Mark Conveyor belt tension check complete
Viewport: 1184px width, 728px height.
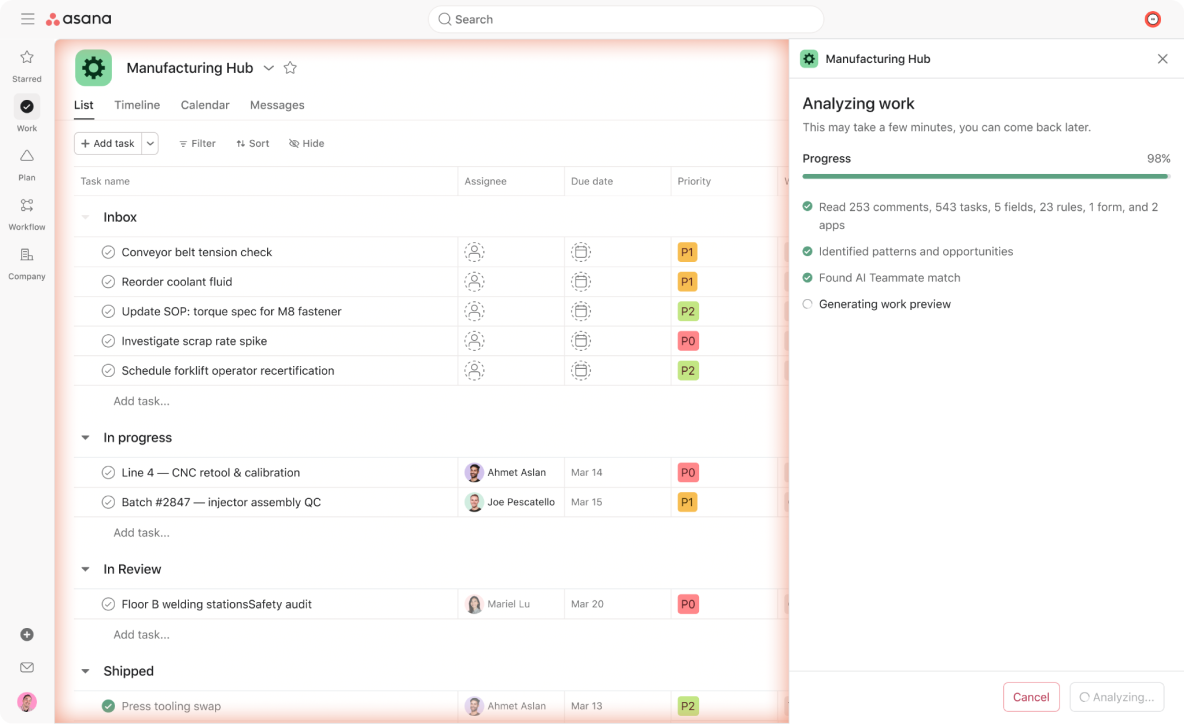point(108,252)
